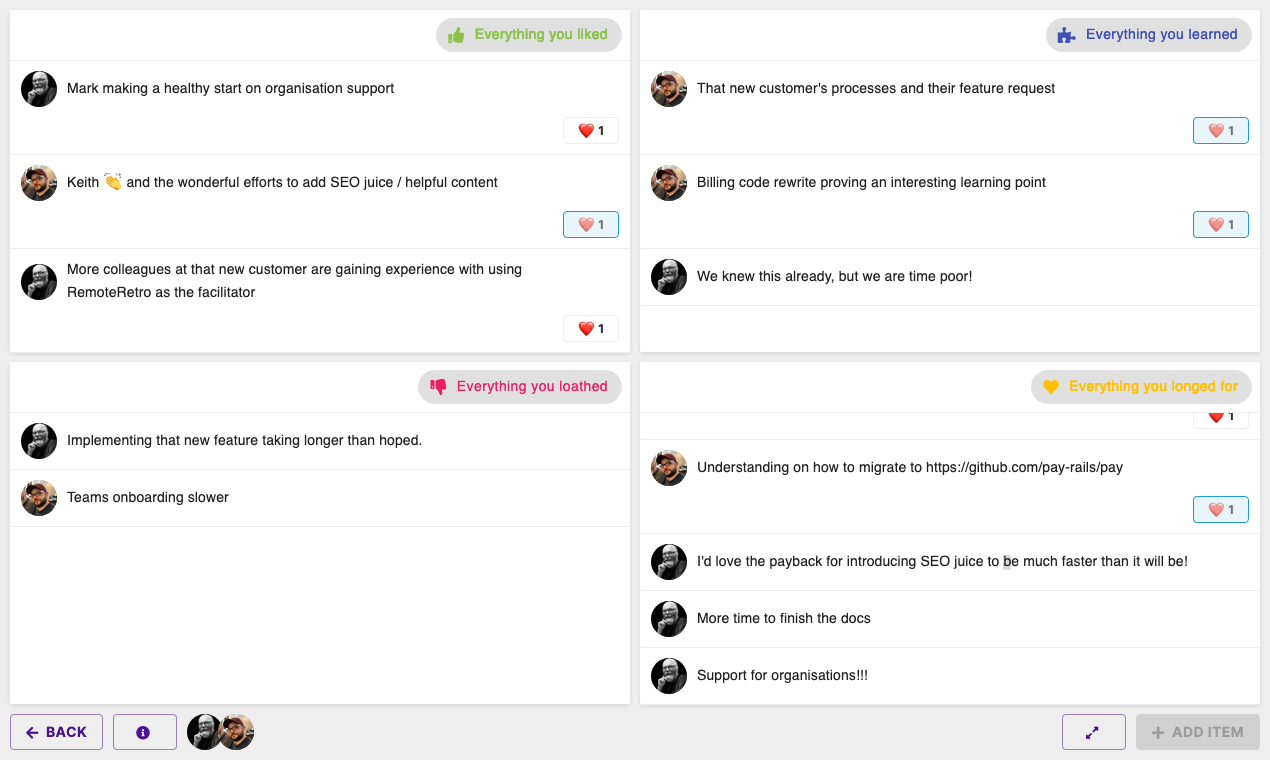The height and width of the screenshot is (760, 1270).
Task: Toggle heart vote on Mark organisation support item
Action: click(591, 131)
